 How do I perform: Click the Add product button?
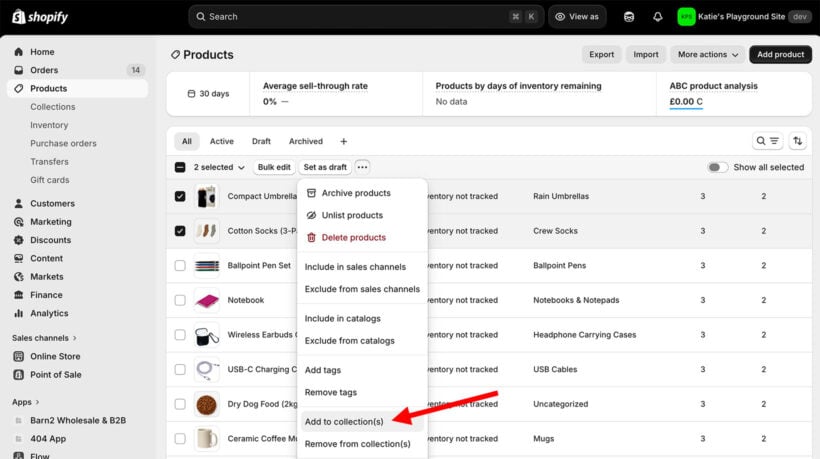click(x=780, y=54)
